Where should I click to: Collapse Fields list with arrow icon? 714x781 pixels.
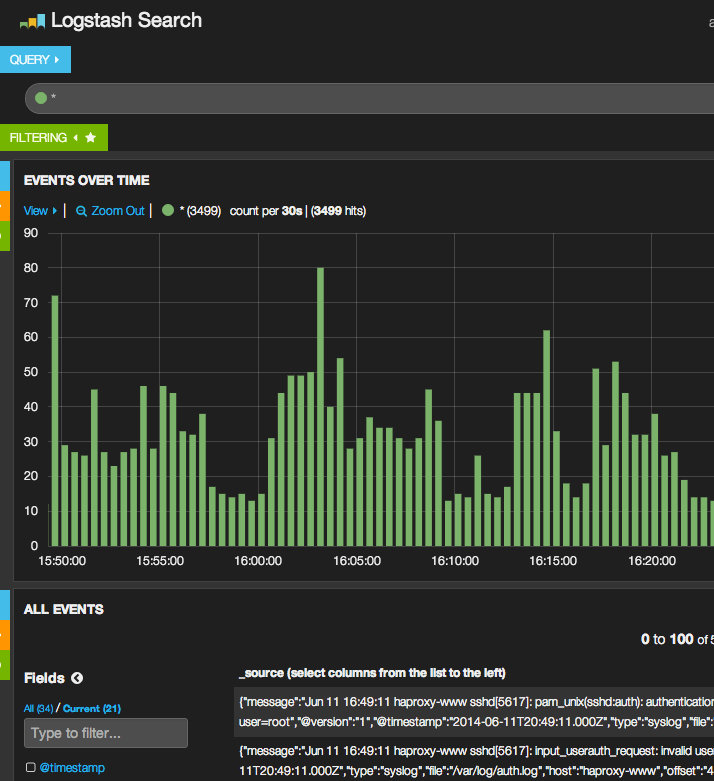pyautogui.click(x=77, y=678)
